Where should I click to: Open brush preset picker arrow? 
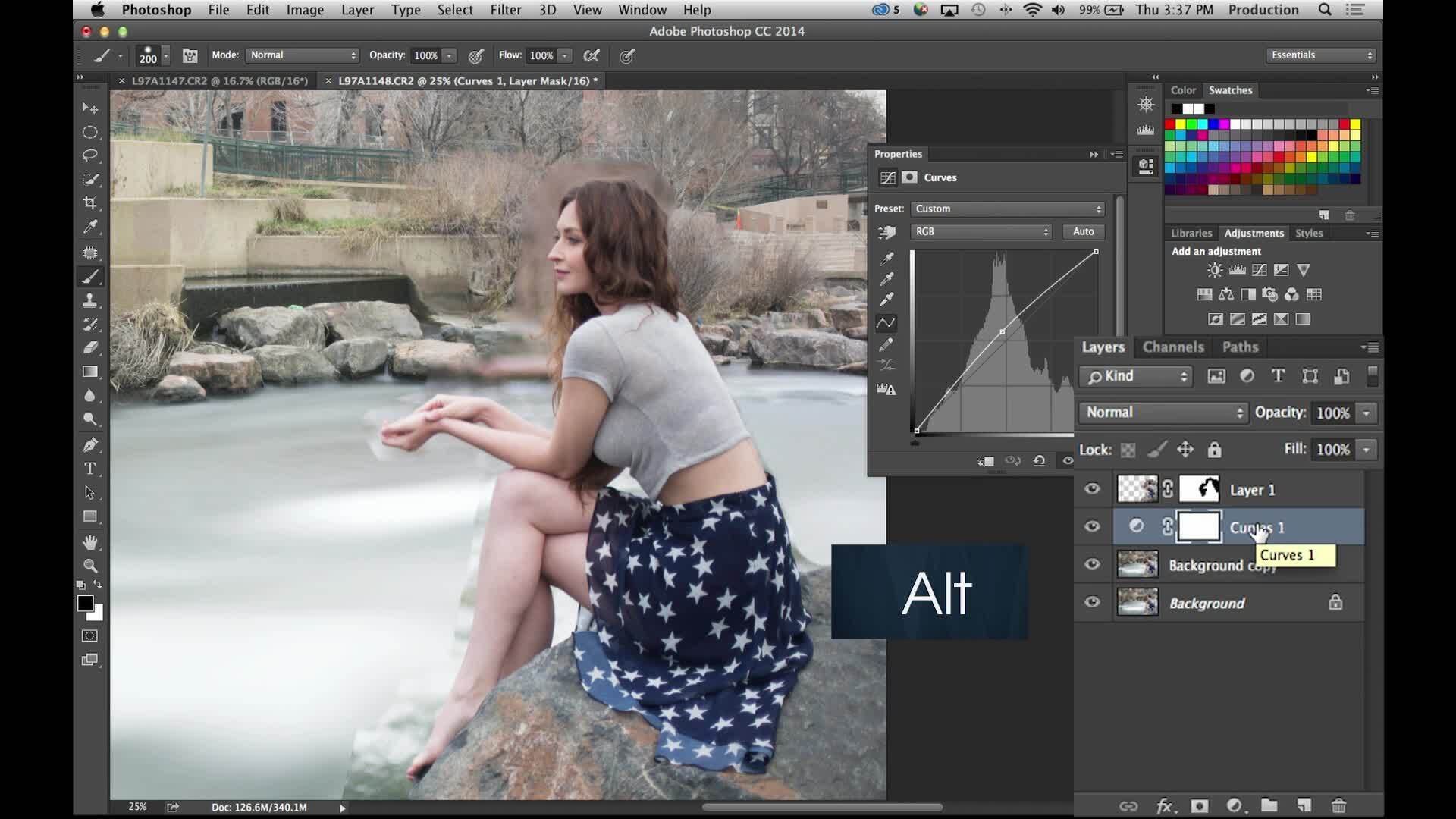tap(165, 55)
